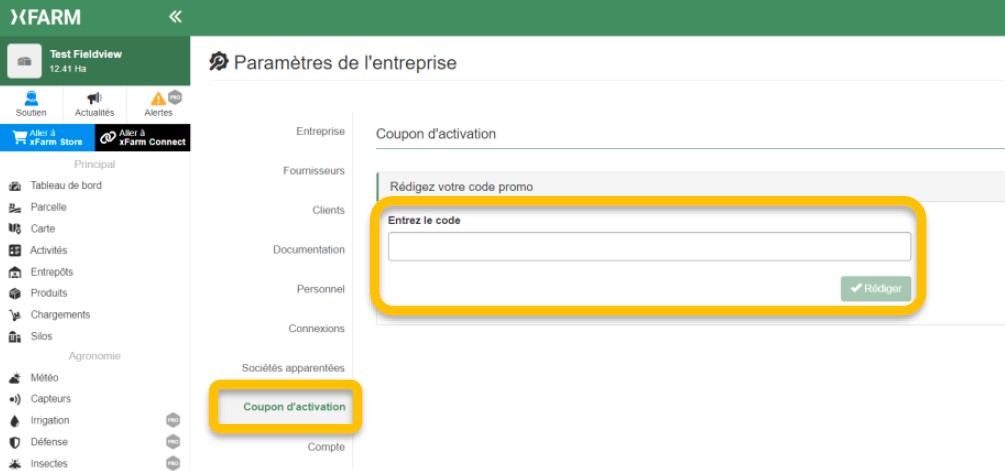Switch to Personnel settings tab

click(x=320, y=289)
